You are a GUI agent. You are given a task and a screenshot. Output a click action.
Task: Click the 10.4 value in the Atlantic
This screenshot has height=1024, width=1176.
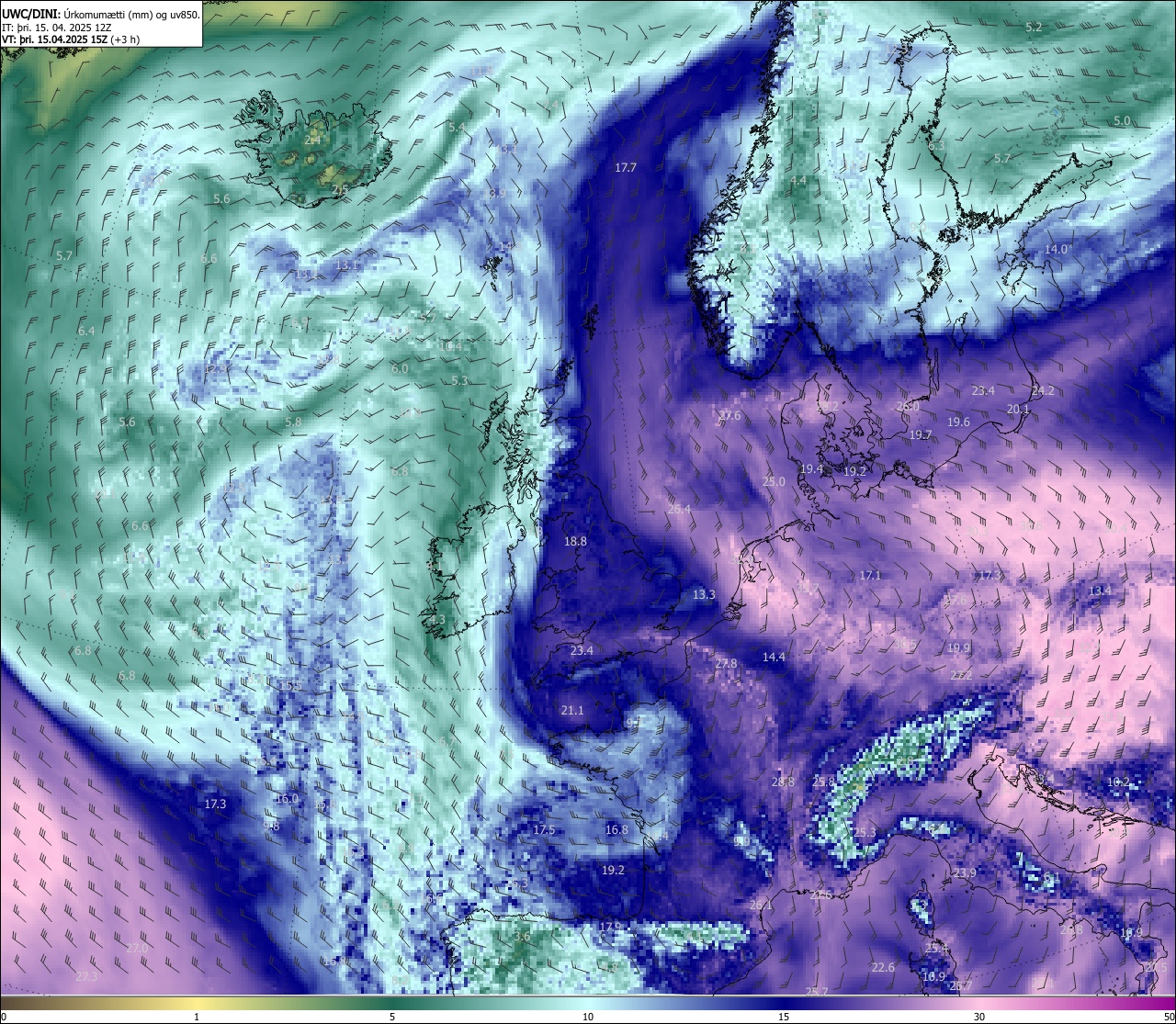[x=450, y=346]
